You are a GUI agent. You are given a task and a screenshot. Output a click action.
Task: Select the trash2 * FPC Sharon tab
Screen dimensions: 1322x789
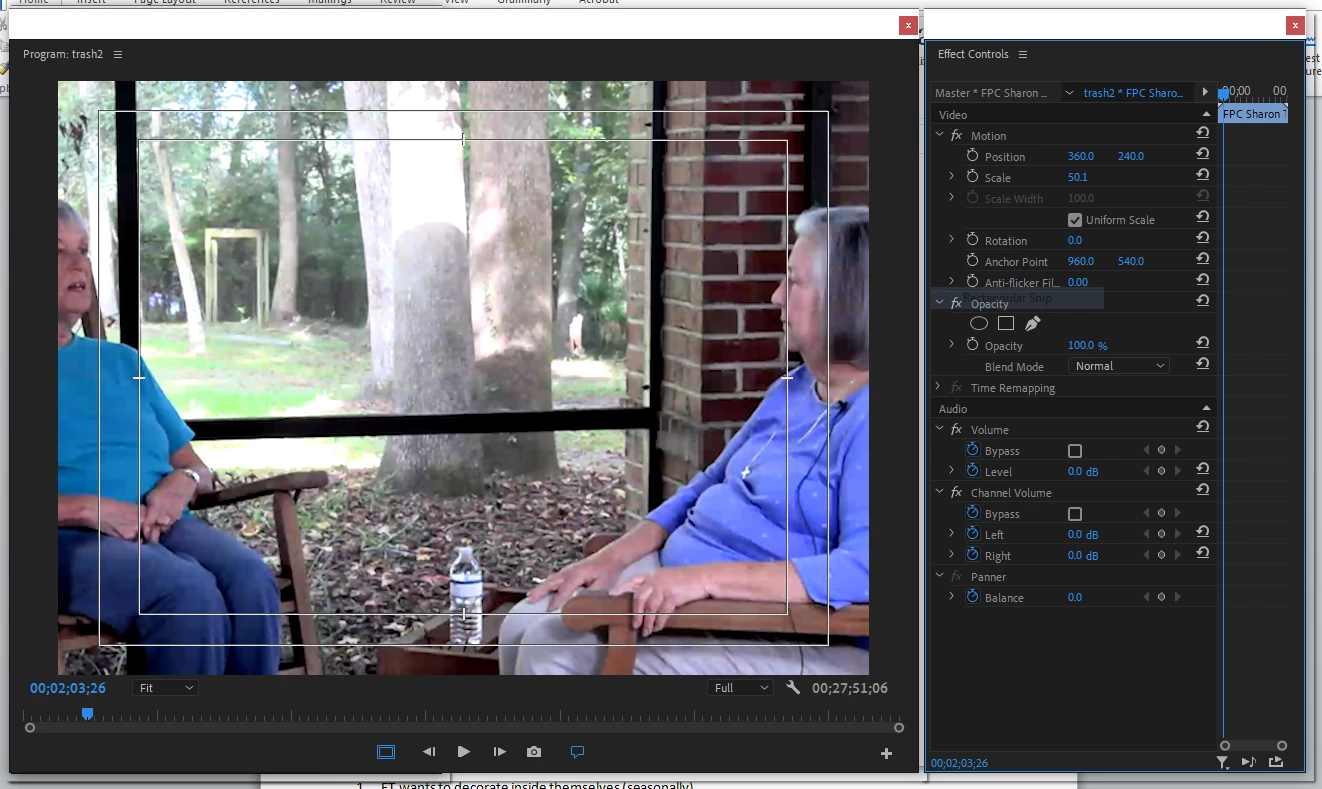coord(1133,93)
